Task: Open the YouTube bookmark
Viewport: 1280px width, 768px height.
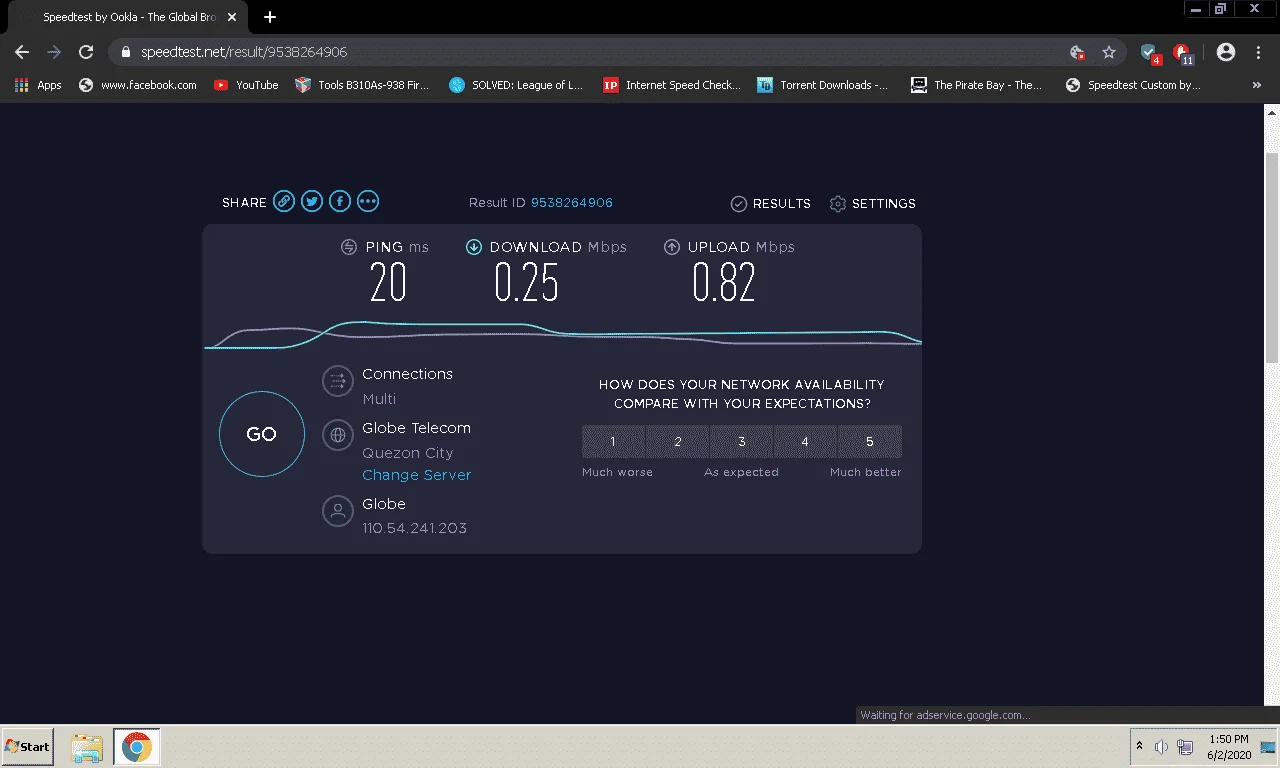Action: click(x=246, y=85)
